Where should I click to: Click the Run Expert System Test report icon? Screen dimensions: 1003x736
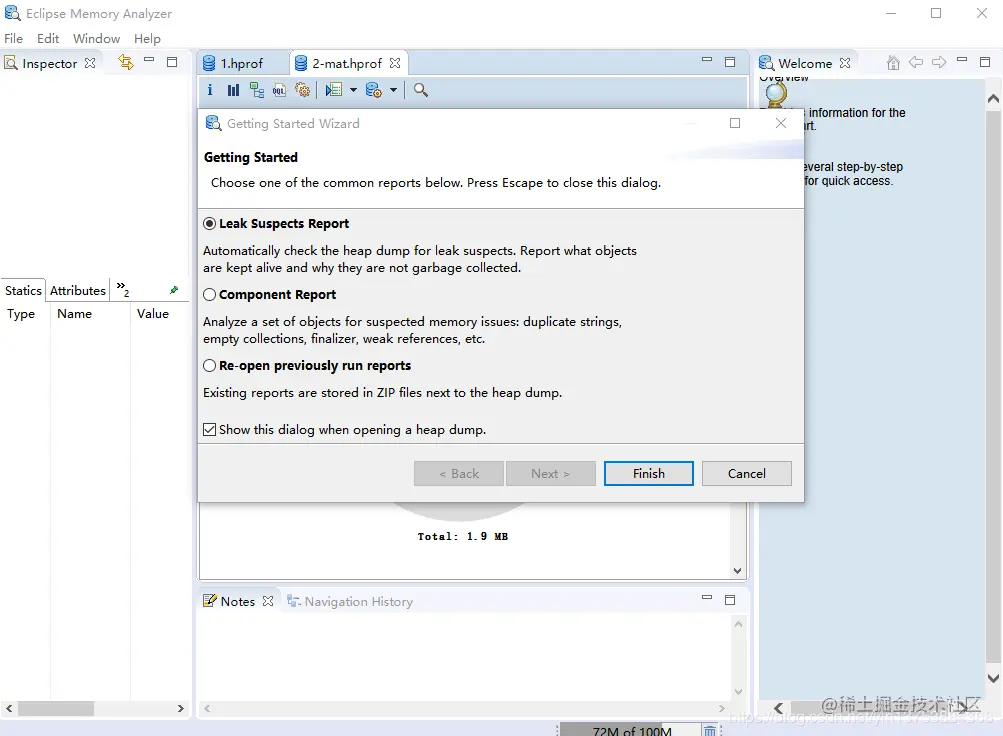pyautogui.click(x=334, y=90)
